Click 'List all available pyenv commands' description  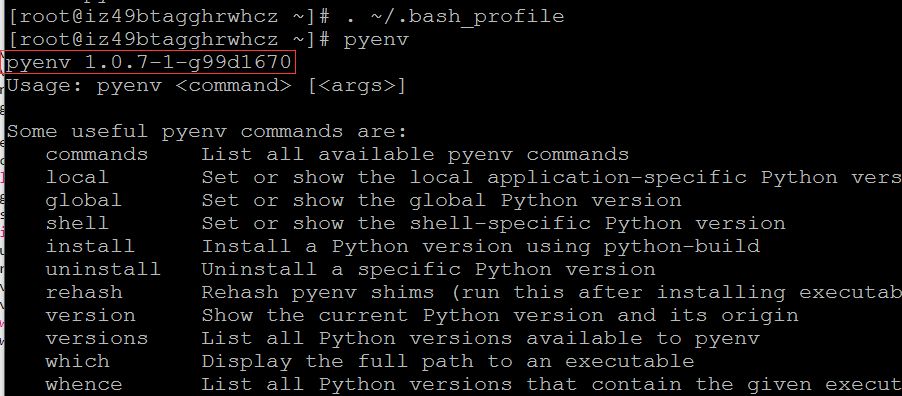pos(415,154)
